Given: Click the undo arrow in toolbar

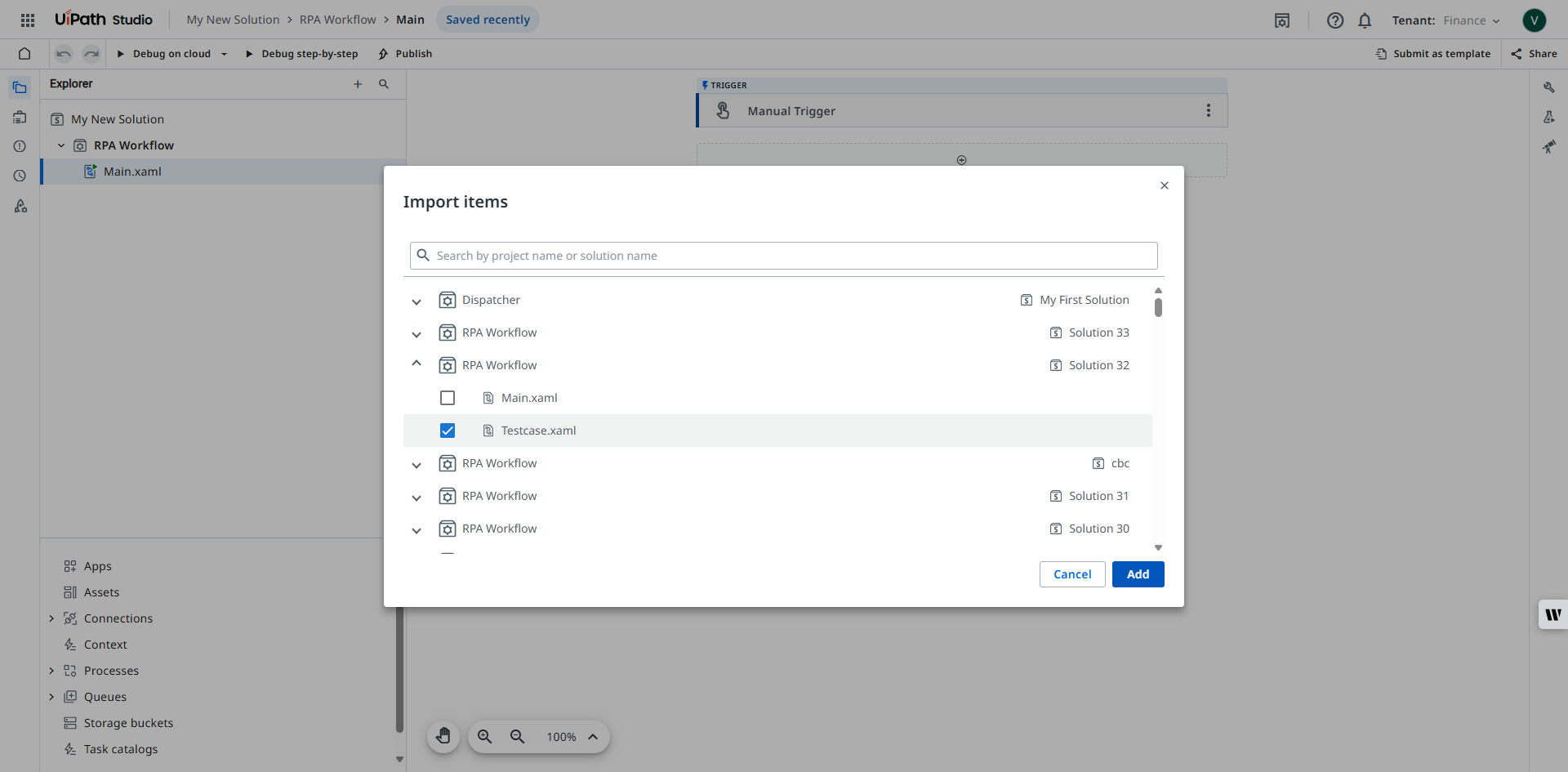Looking at the screenshot, I should pyautogui.click(x=64, y=54).
